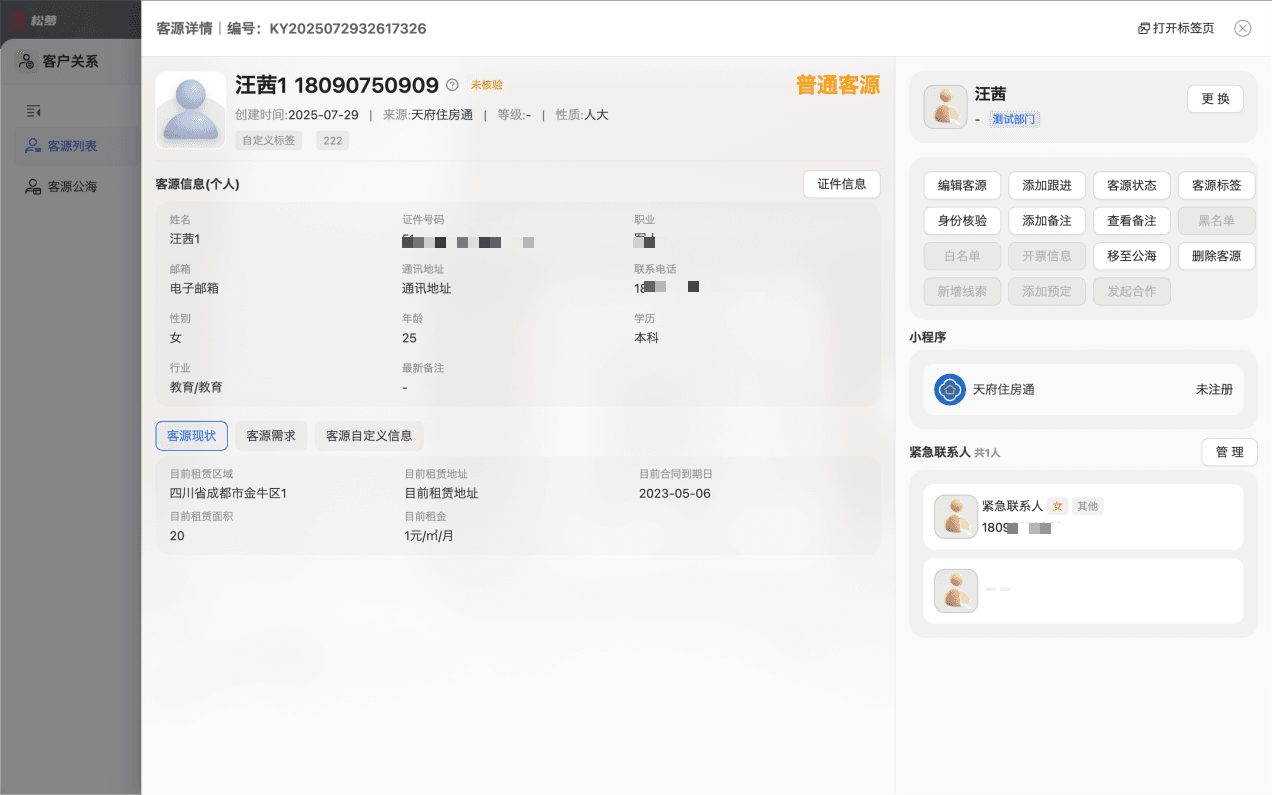1272x795 pixels.
Task: Click the 电子邮箱 value
Action: (194, 288)
